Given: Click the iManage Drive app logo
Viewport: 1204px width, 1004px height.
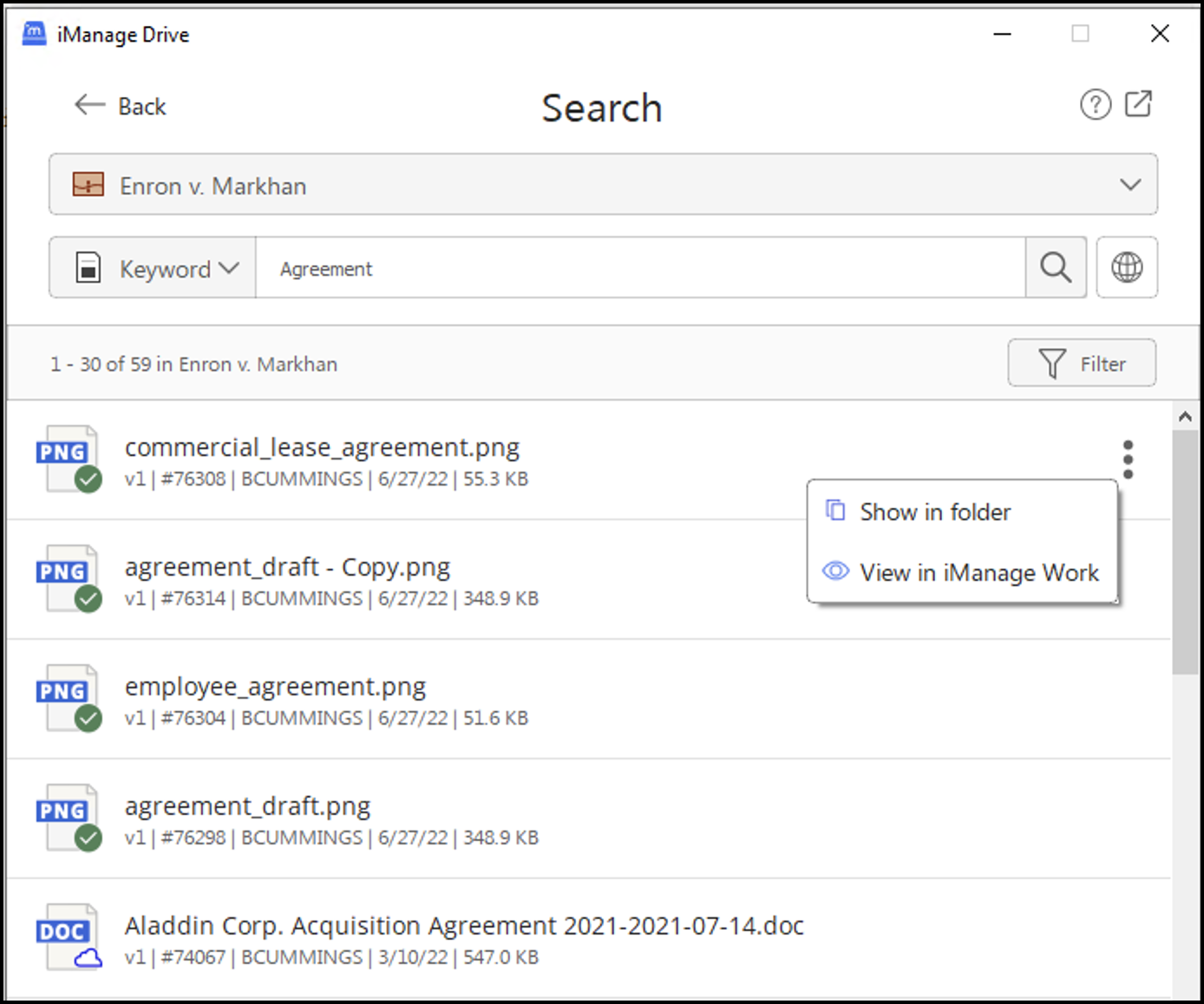Looking at the screenshot, I should coord(34,34).
